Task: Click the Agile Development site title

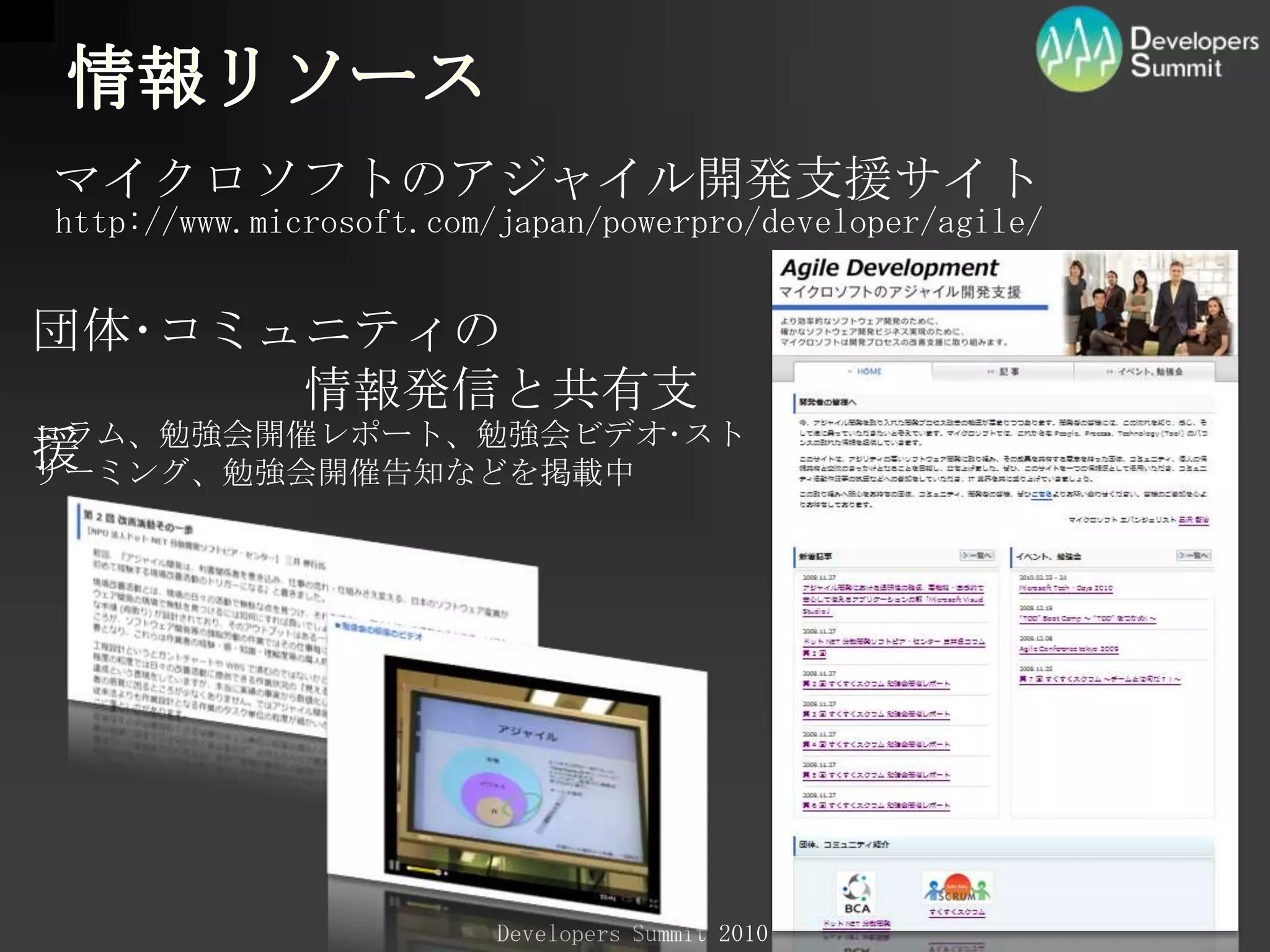Action: (x=889, y=268)
